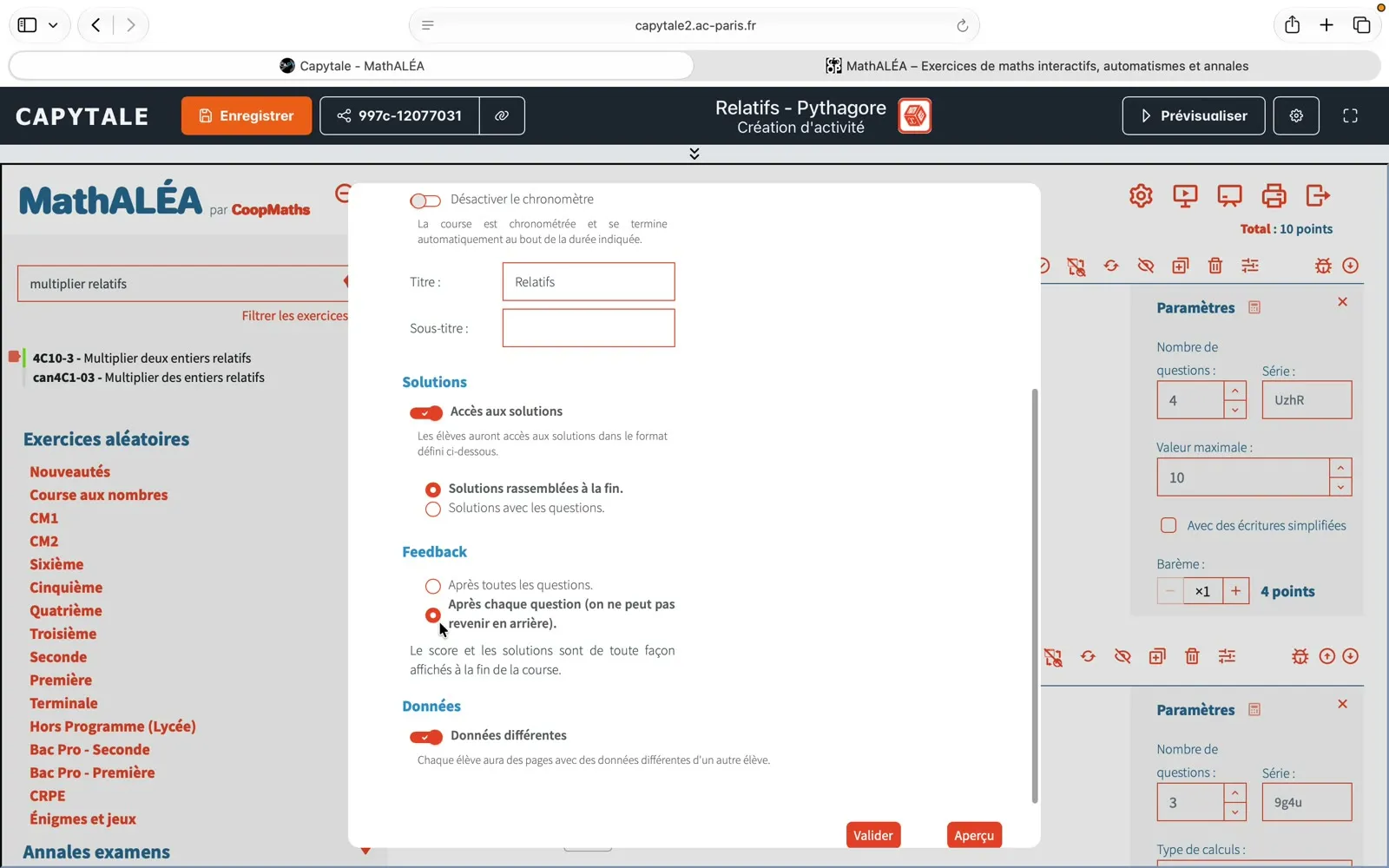Click the export arrow icon next to printer
1389x868 pixels.
pyautogui.click(x=1318, y=196)
